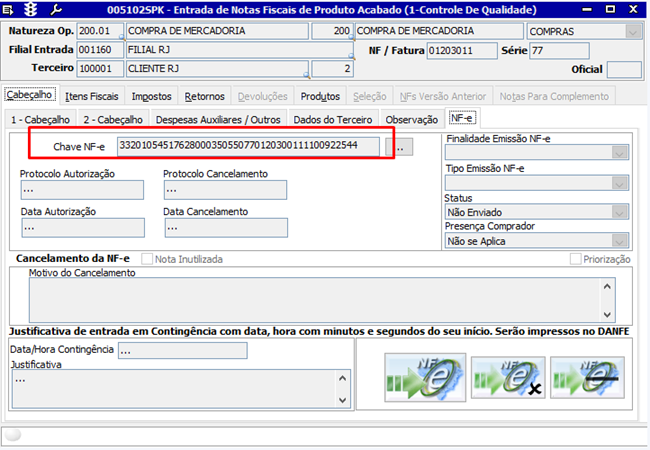Click lookup marker on Filial RJ field

[x=351, y=56]
